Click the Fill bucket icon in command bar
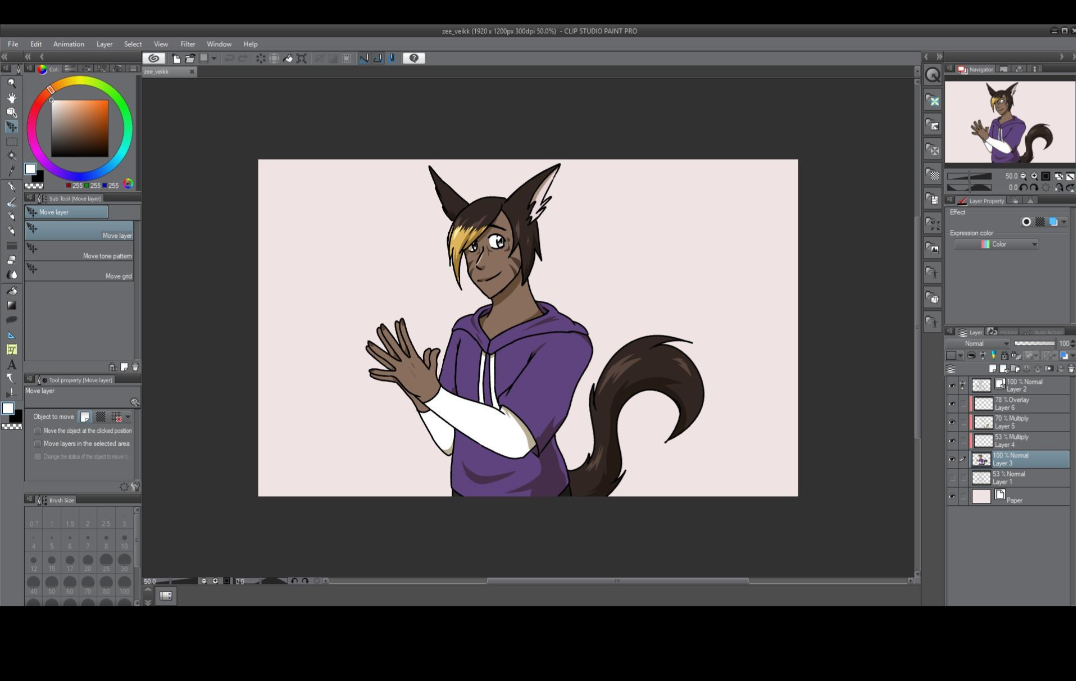Viewport: 1076px width, 681px height. point(288,58)
